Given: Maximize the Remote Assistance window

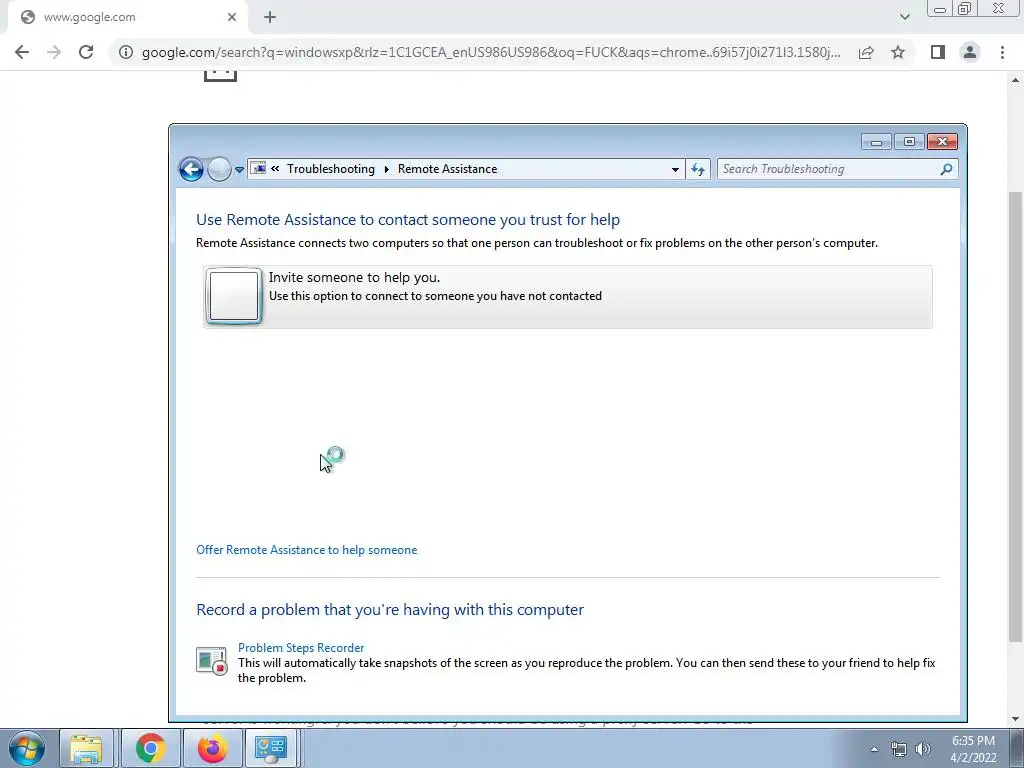Looking at the screenshot, I should click(909, 142).
